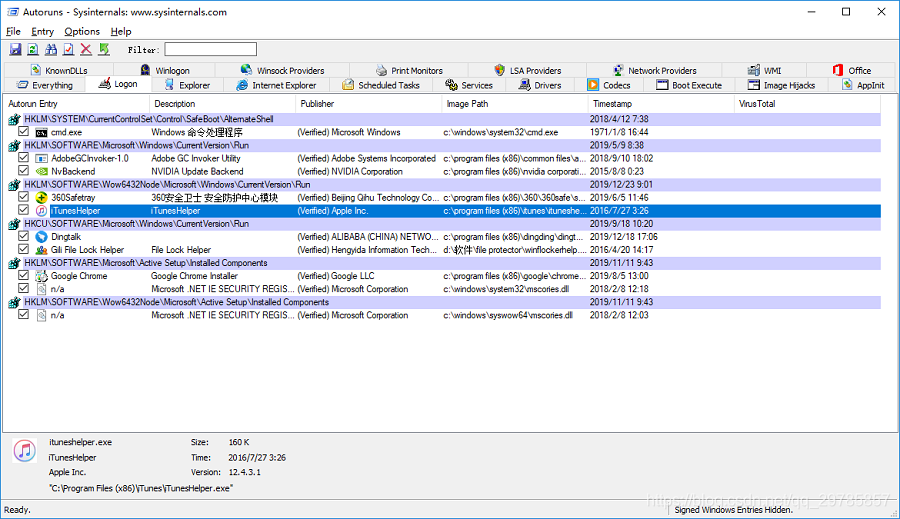900x519 pixels.
Task: Click the 360Safetray entry icon
Action: click(41, 197)
